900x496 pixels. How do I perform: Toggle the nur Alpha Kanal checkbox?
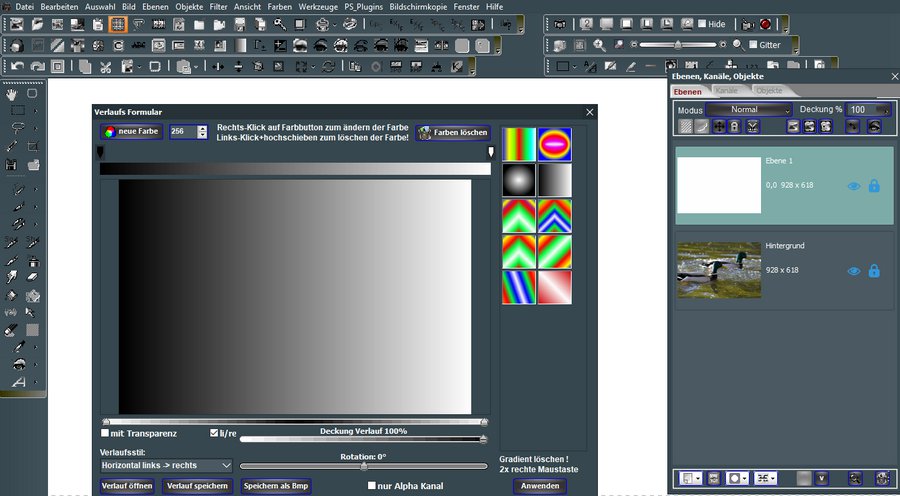click(372, 486)
